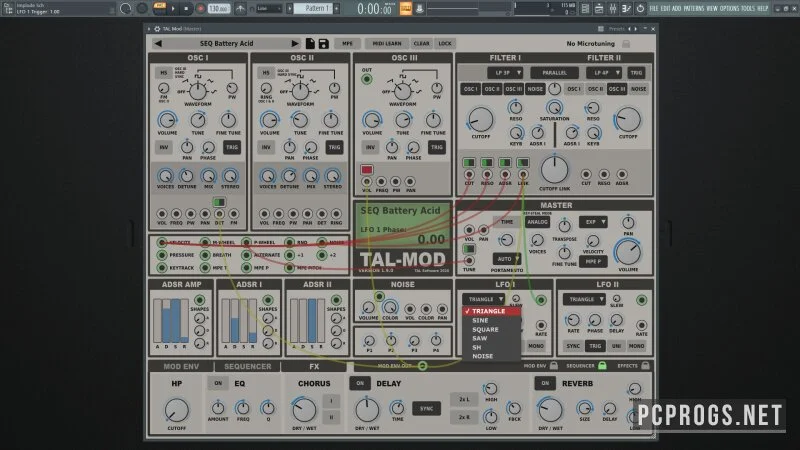Screen dimensions: 800x450
Task: Open LFO II TRIANGLE waveform dropdown
Action: pyautogui.click(x=585, y=299)
